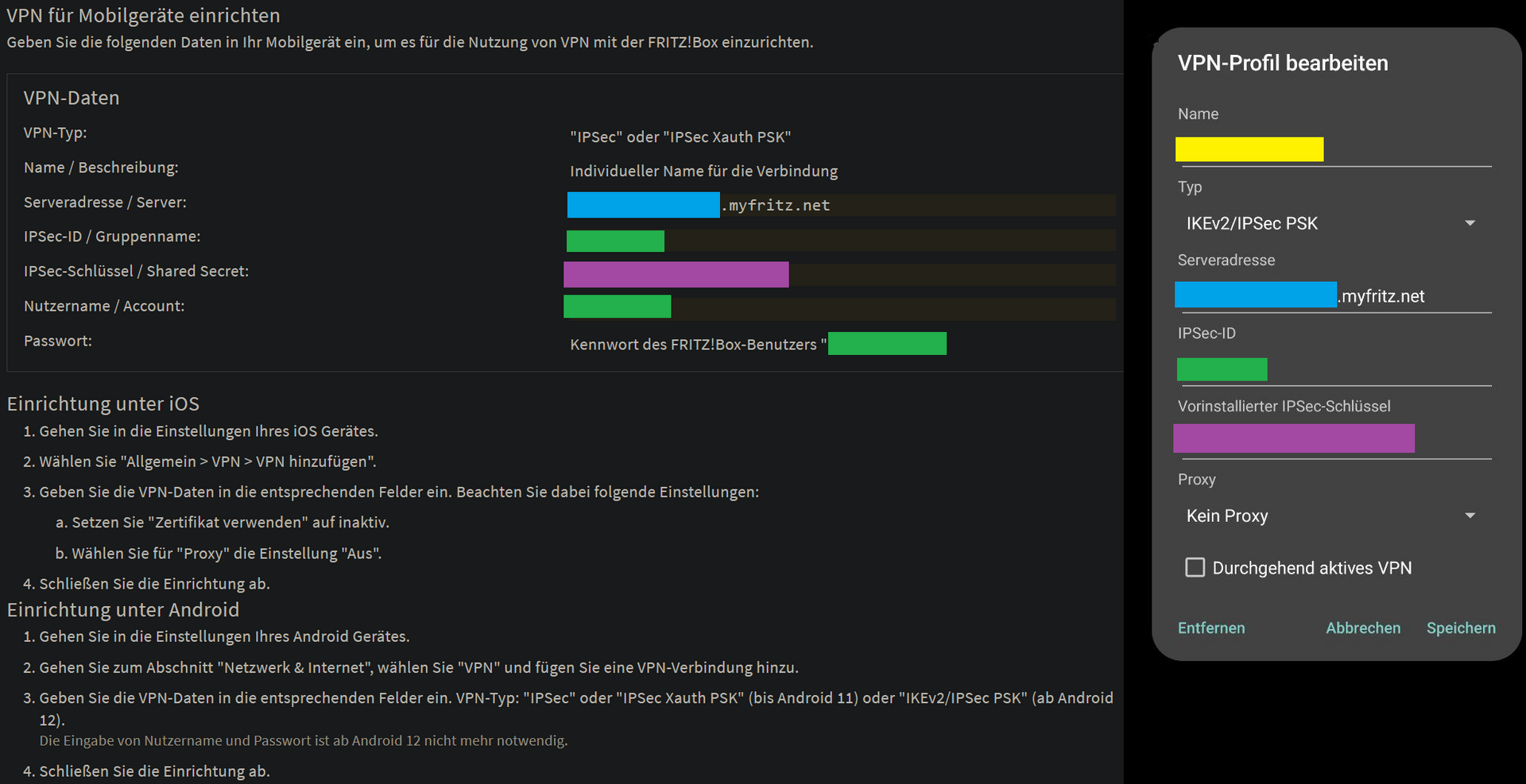Viewport: 1526px width, 784px height.
Task: Click the Serveradresse field in VPN dialog
Action: click(x=1333, y=295)
